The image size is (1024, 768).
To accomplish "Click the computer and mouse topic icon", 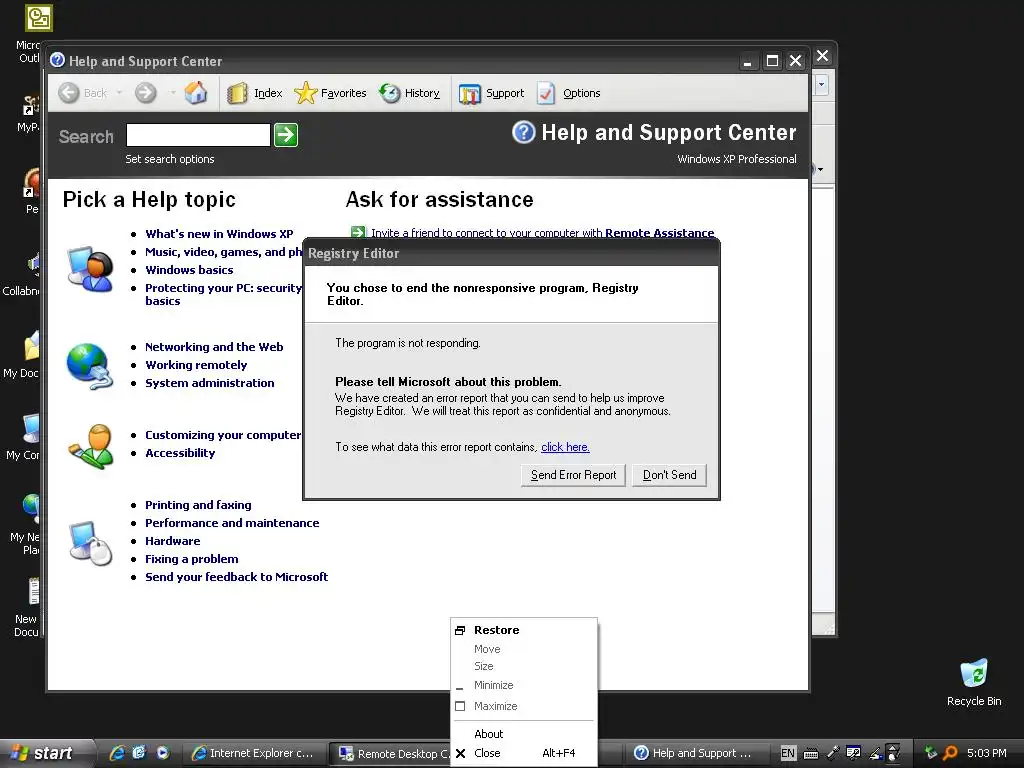I will [91, 542].
